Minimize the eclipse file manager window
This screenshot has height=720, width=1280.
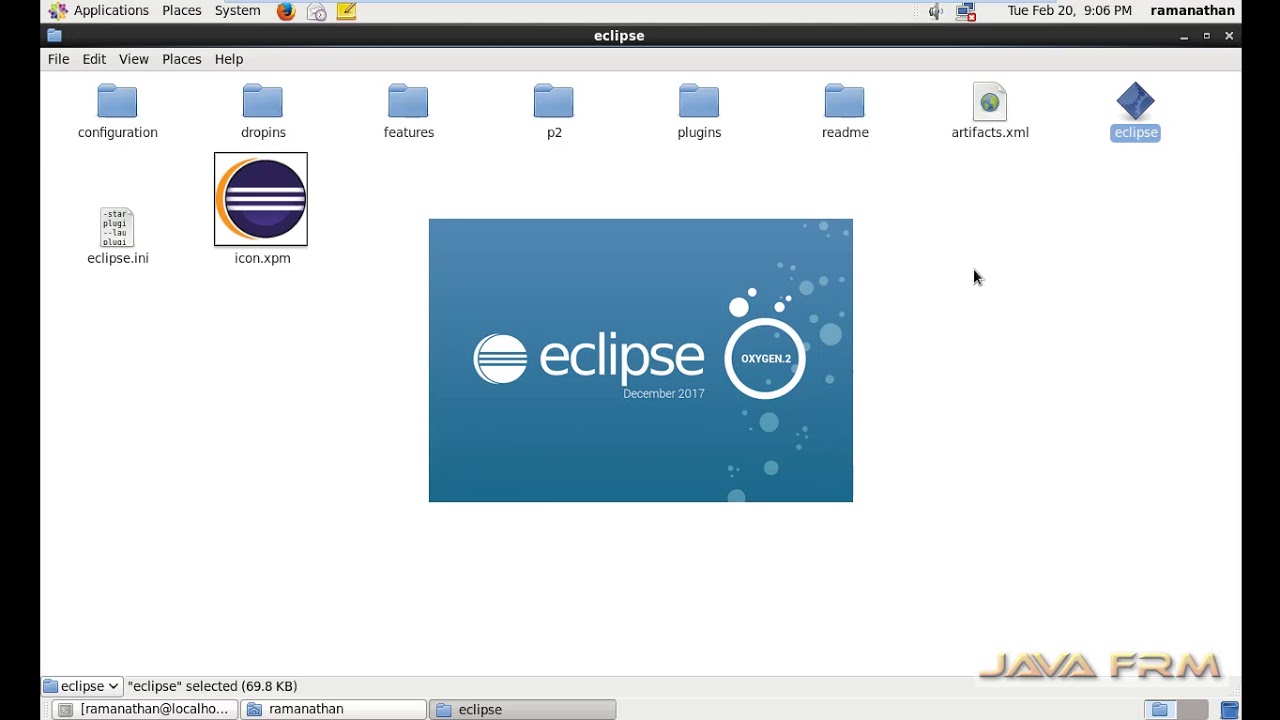pos(1184,36)
